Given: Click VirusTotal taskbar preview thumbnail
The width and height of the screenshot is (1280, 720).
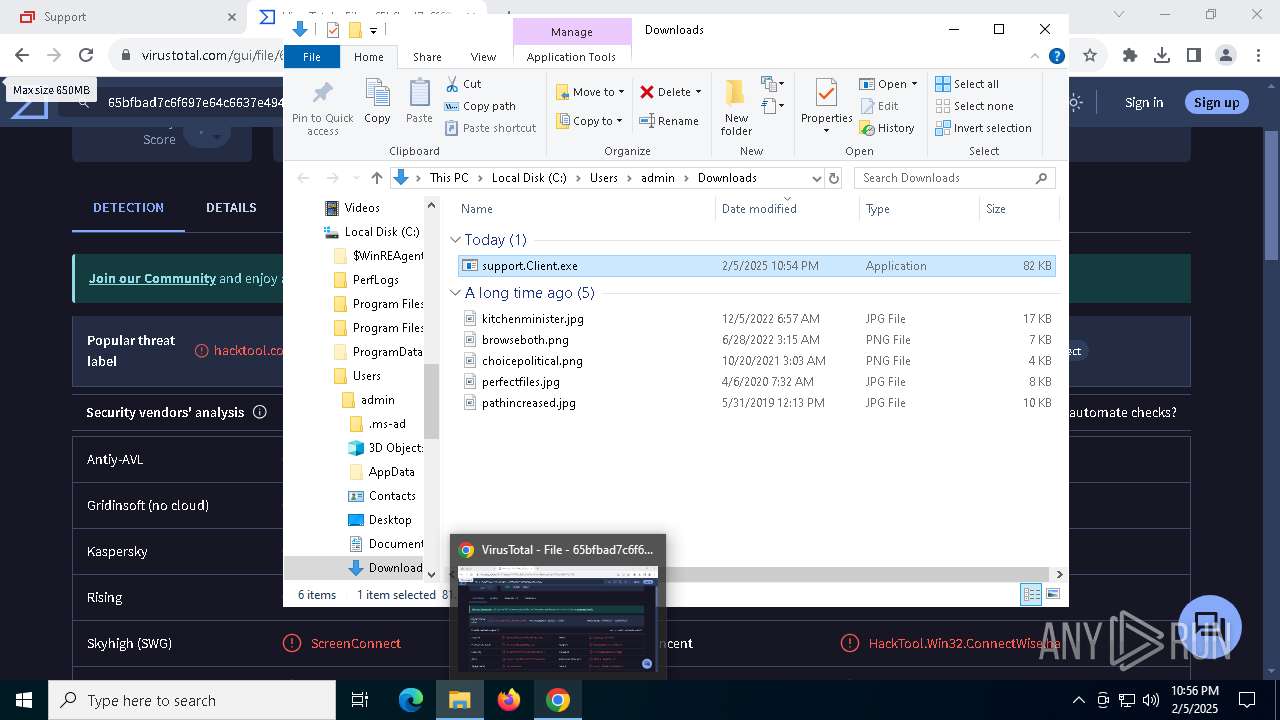Looking at the screenshot, I should (558, 618).
